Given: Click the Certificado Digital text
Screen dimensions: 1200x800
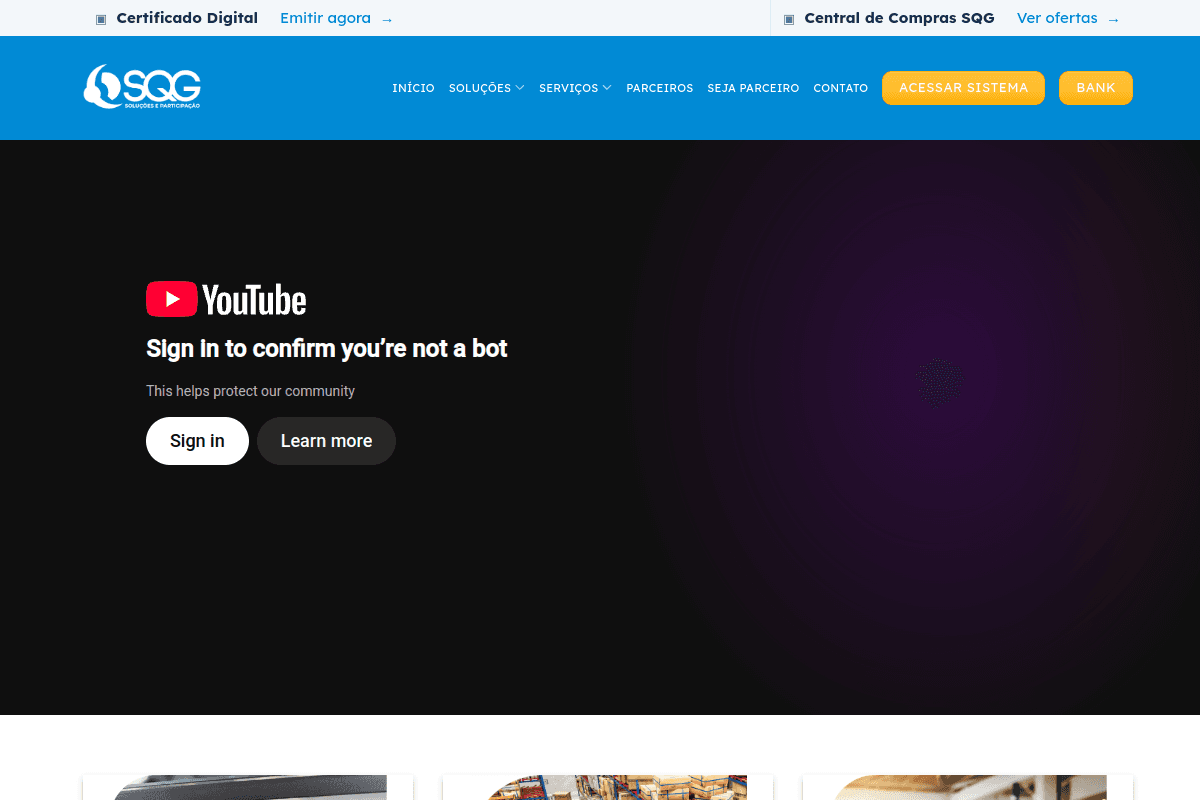Looking at the screenshot, I should tap(187, 18).
